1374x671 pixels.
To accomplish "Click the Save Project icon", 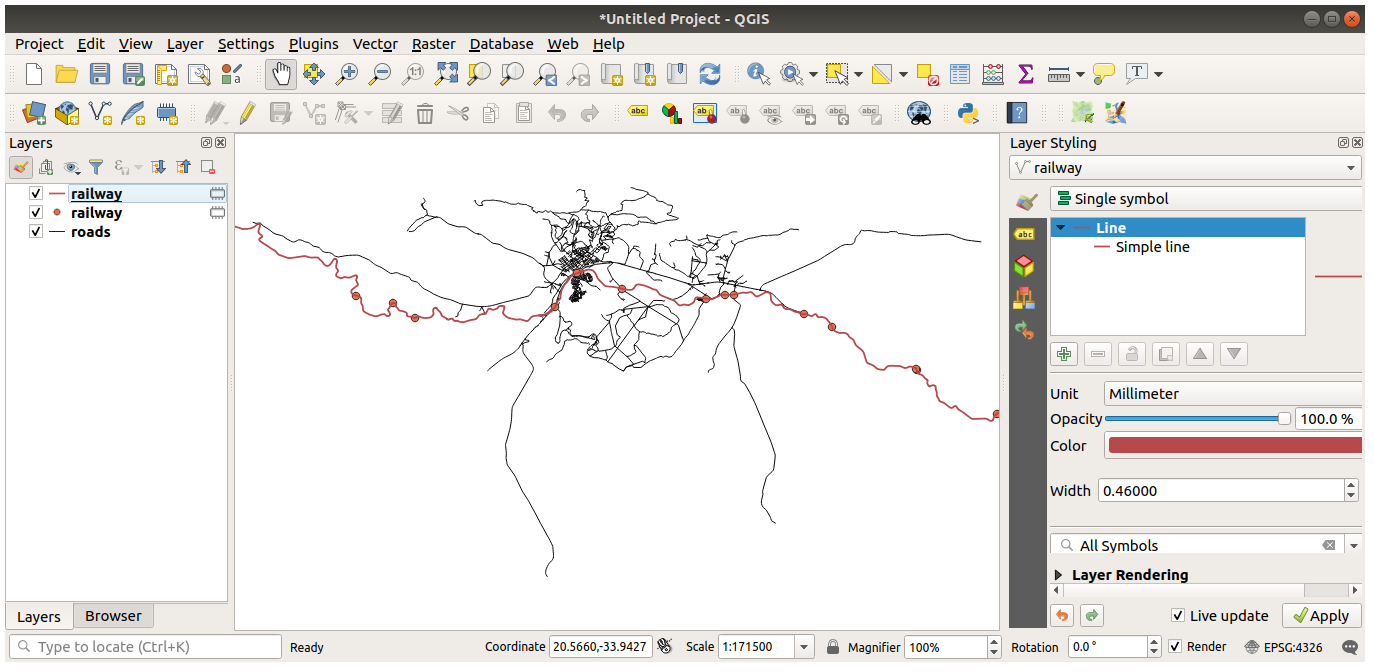I will (x=100, y=74).
